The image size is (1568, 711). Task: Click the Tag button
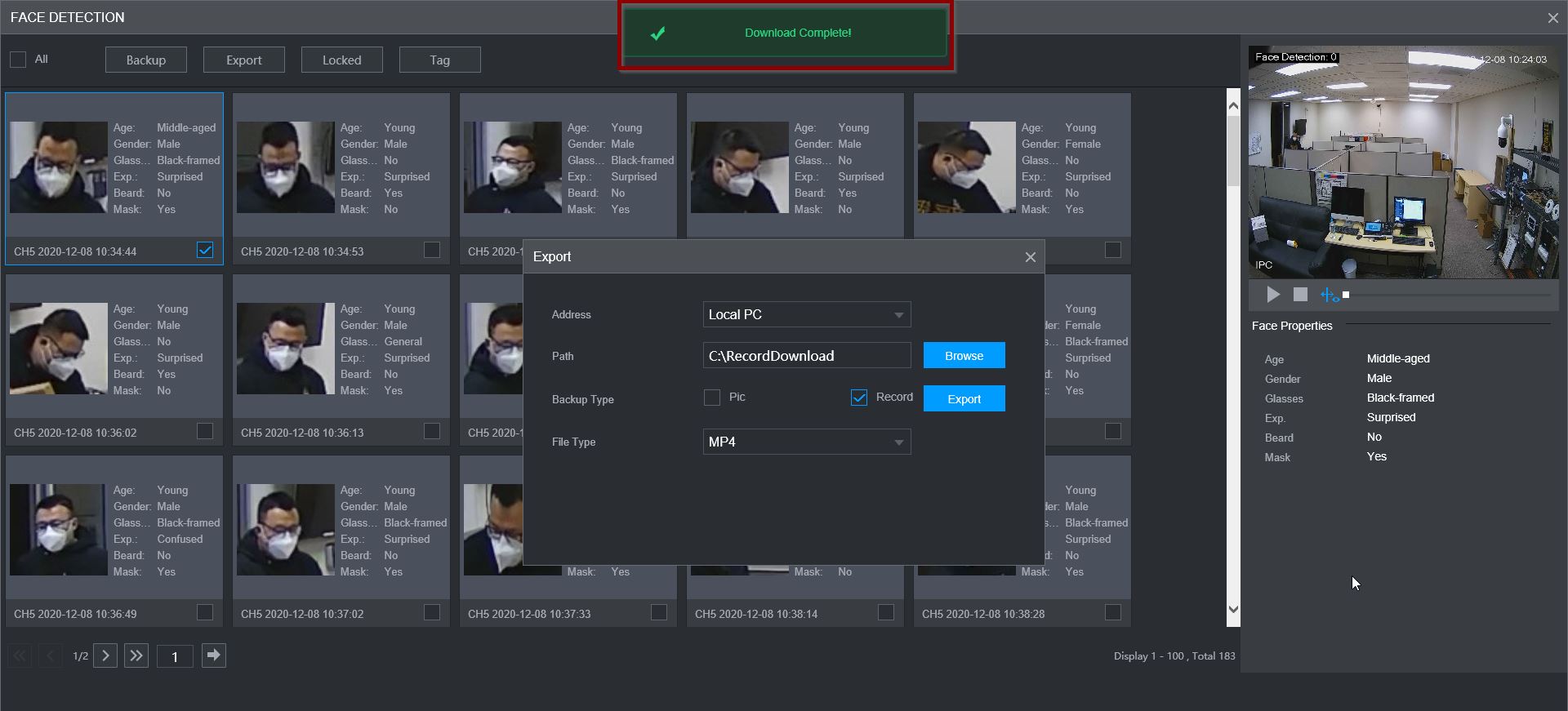440,60
